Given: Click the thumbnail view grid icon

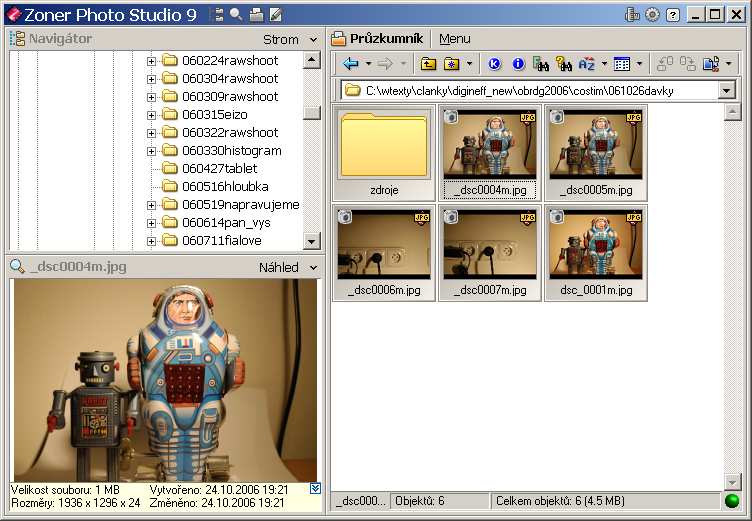Looking at the screenshot, I should pyautogui.click(x=622, y=63).
